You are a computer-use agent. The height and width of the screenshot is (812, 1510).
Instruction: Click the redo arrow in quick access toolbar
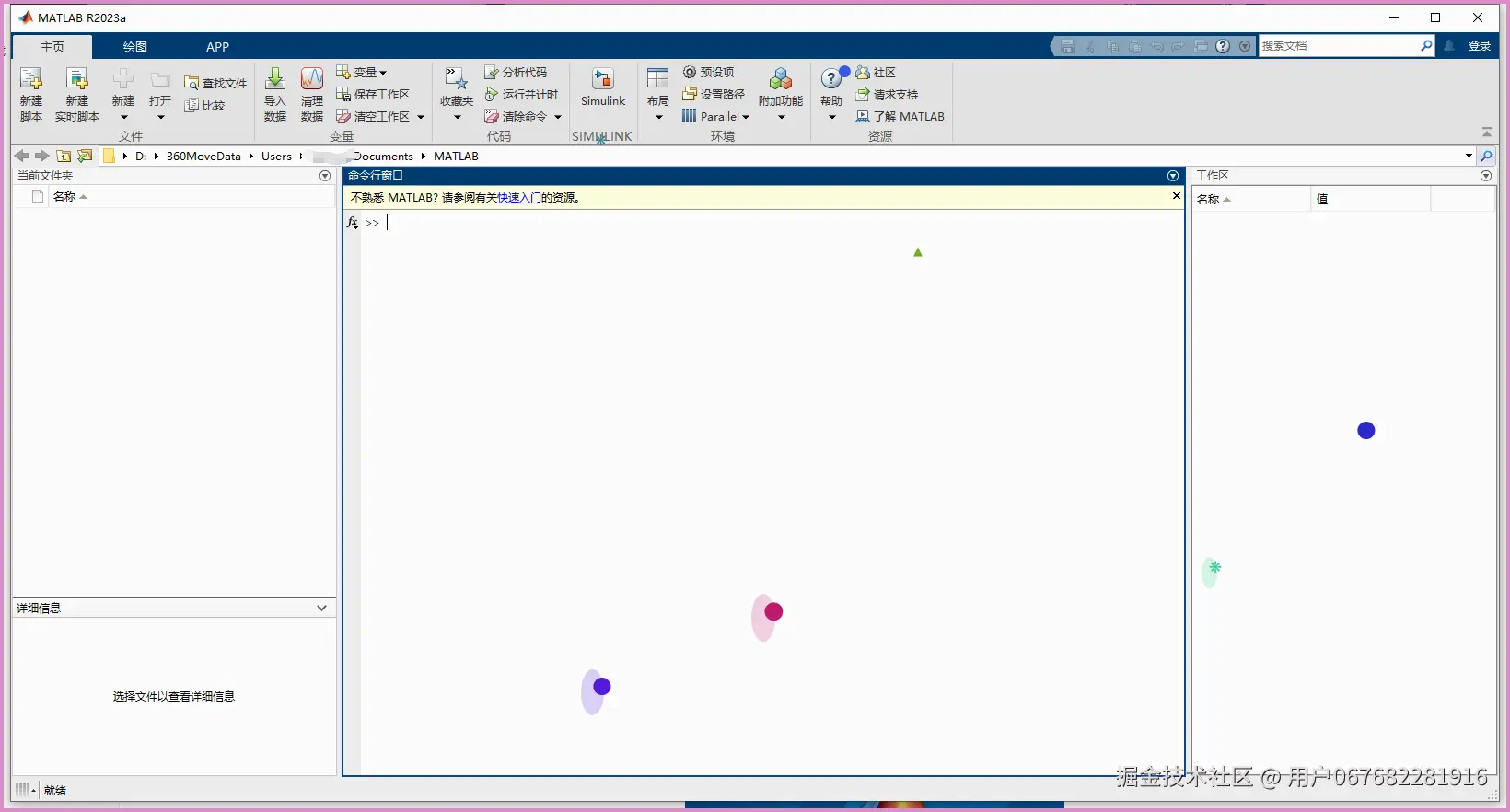tap(1179, 46)
